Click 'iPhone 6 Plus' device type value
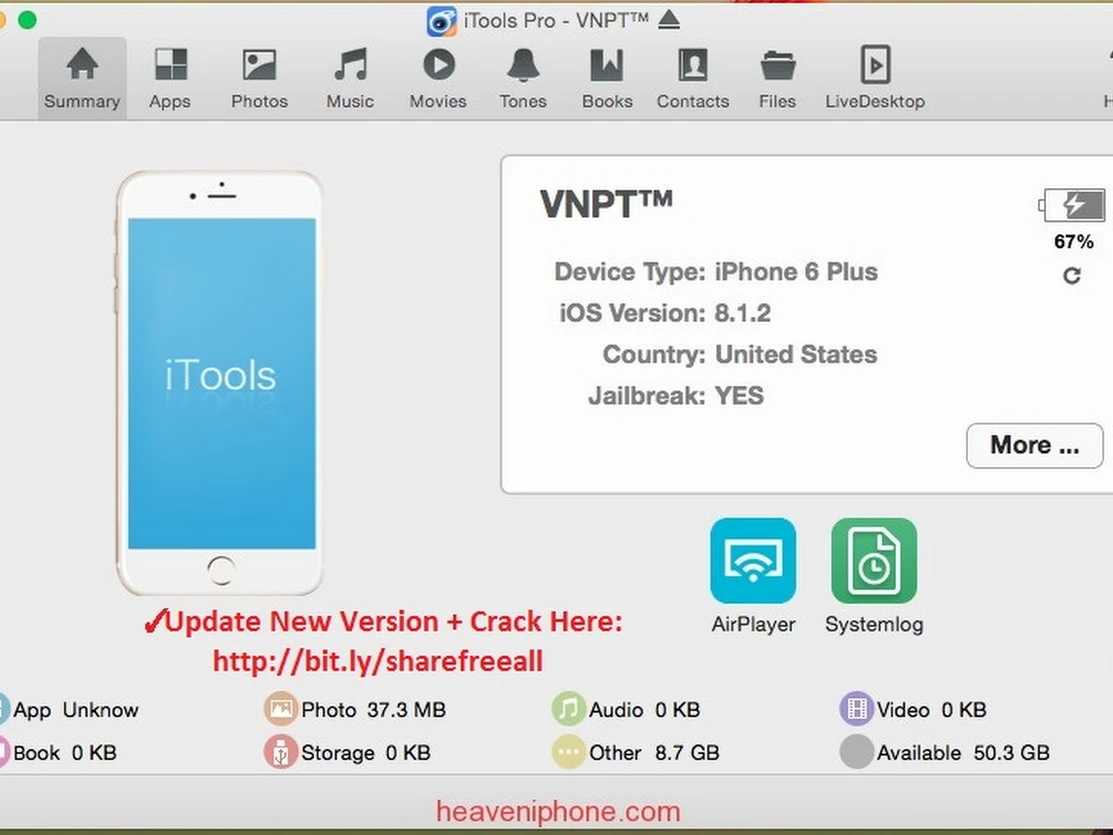The image size is (1113, 835). pyautogui.click(x=796, y=272)
